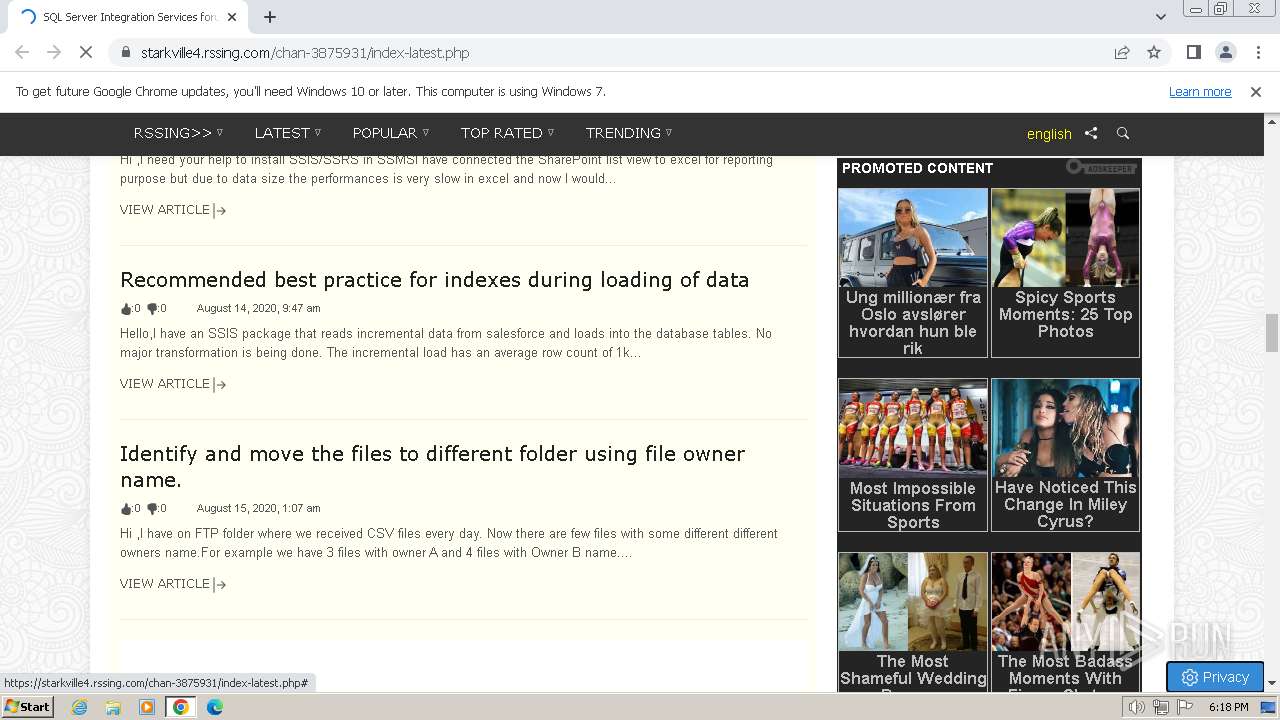The width and height of the screenshot is (1280, 720).
Task: Show the tab search dropdown
Action: (x=1160, y=17)
